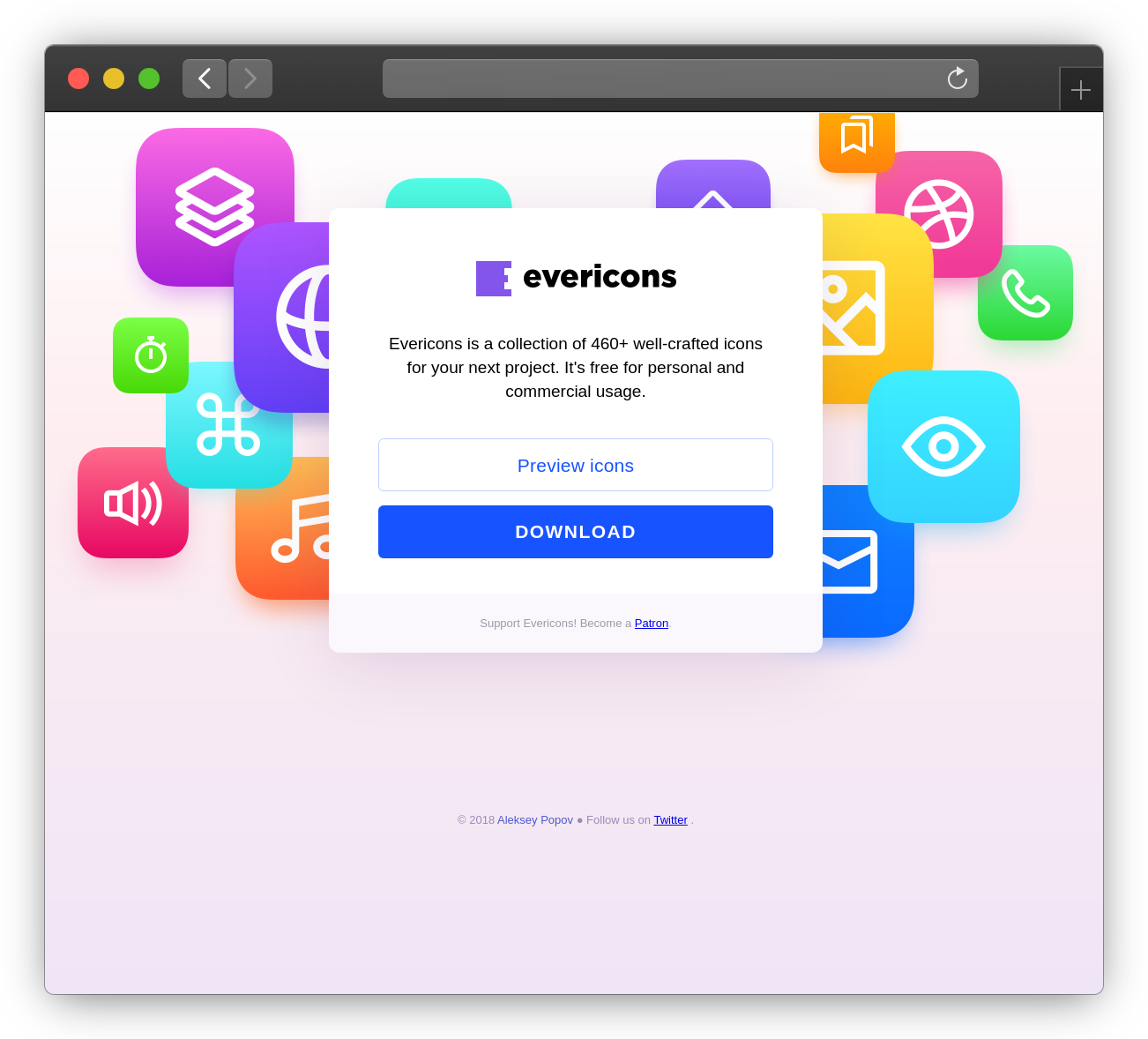The height and width of the screenshot is (1039, 1148).
Task: Go back with browser back arrow
Action: pyautogui.click(x=205, y=78)
